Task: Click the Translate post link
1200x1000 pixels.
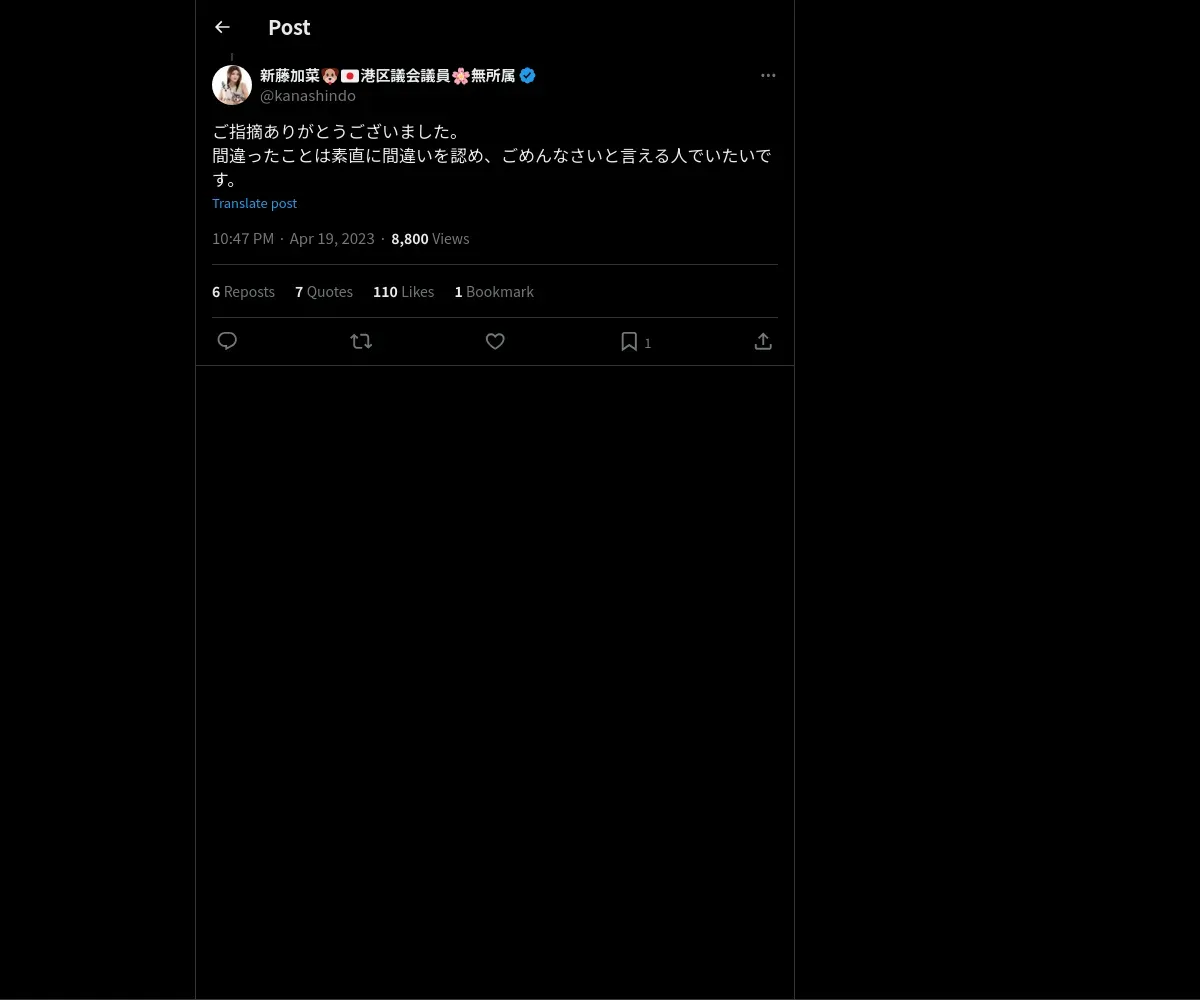Action: (x=254, y=203)
